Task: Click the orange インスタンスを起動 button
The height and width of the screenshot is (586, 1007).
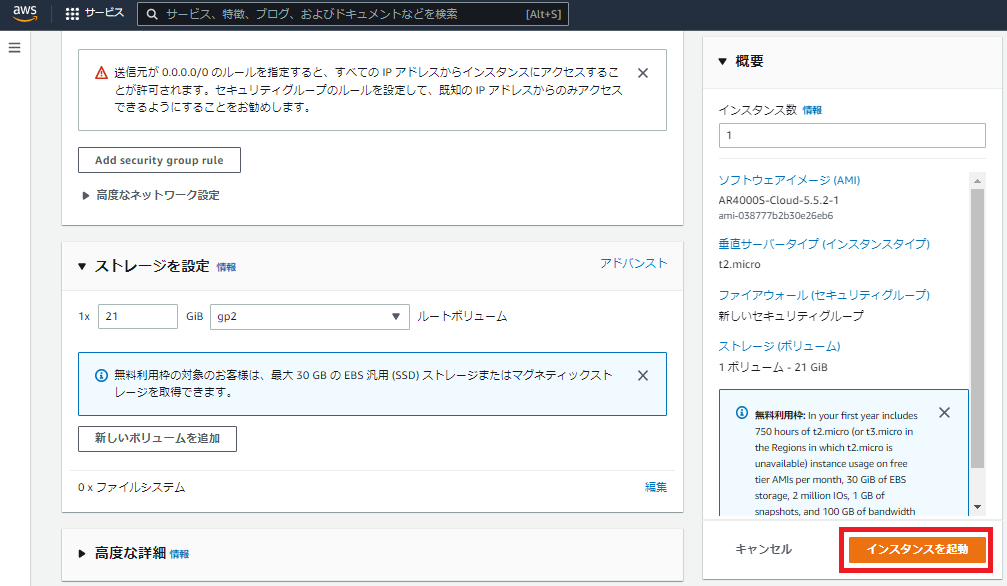Action: click(x=917, y=549)
